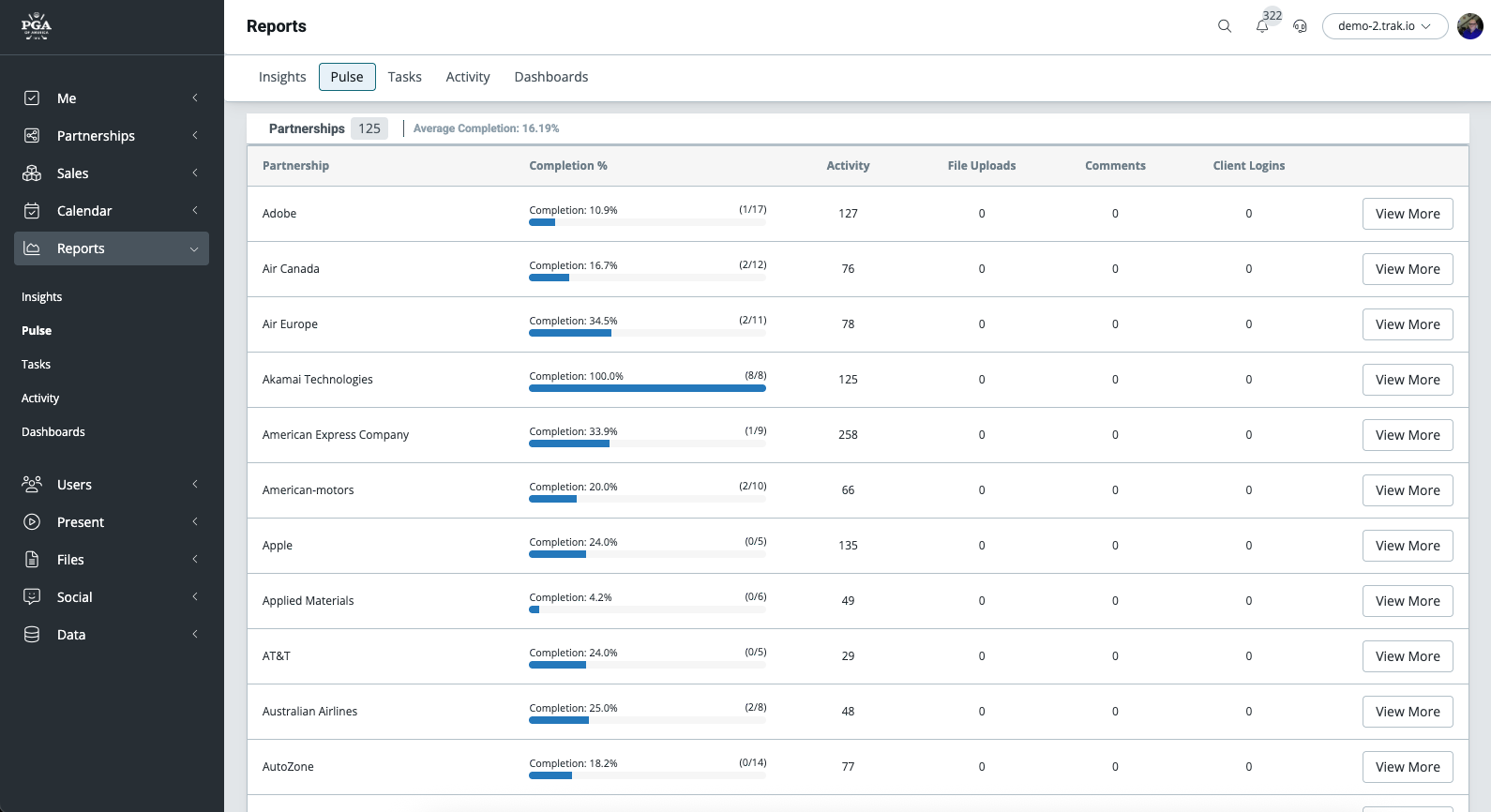Image resolution: width=1491 pixels, height=812 pixels.
Task: Sort by Activity column header
Action: [x=848, y=166]
